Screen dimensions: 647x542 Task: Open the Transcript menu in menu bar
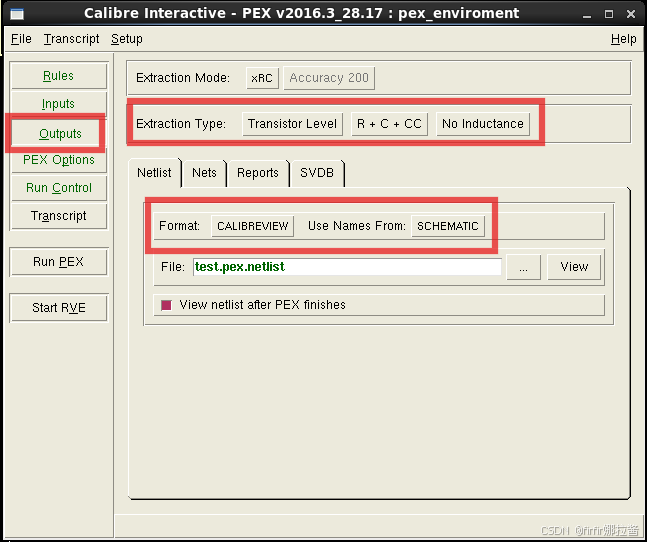click(71, 39)
